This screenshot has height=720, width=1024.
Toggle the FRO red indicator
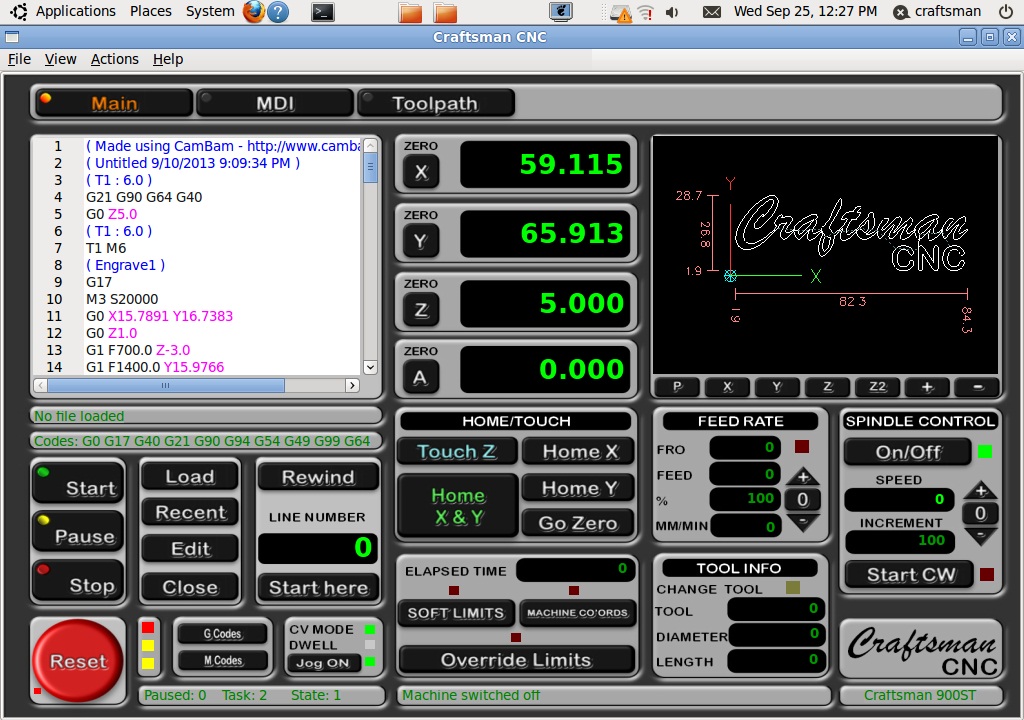(802, 447)
